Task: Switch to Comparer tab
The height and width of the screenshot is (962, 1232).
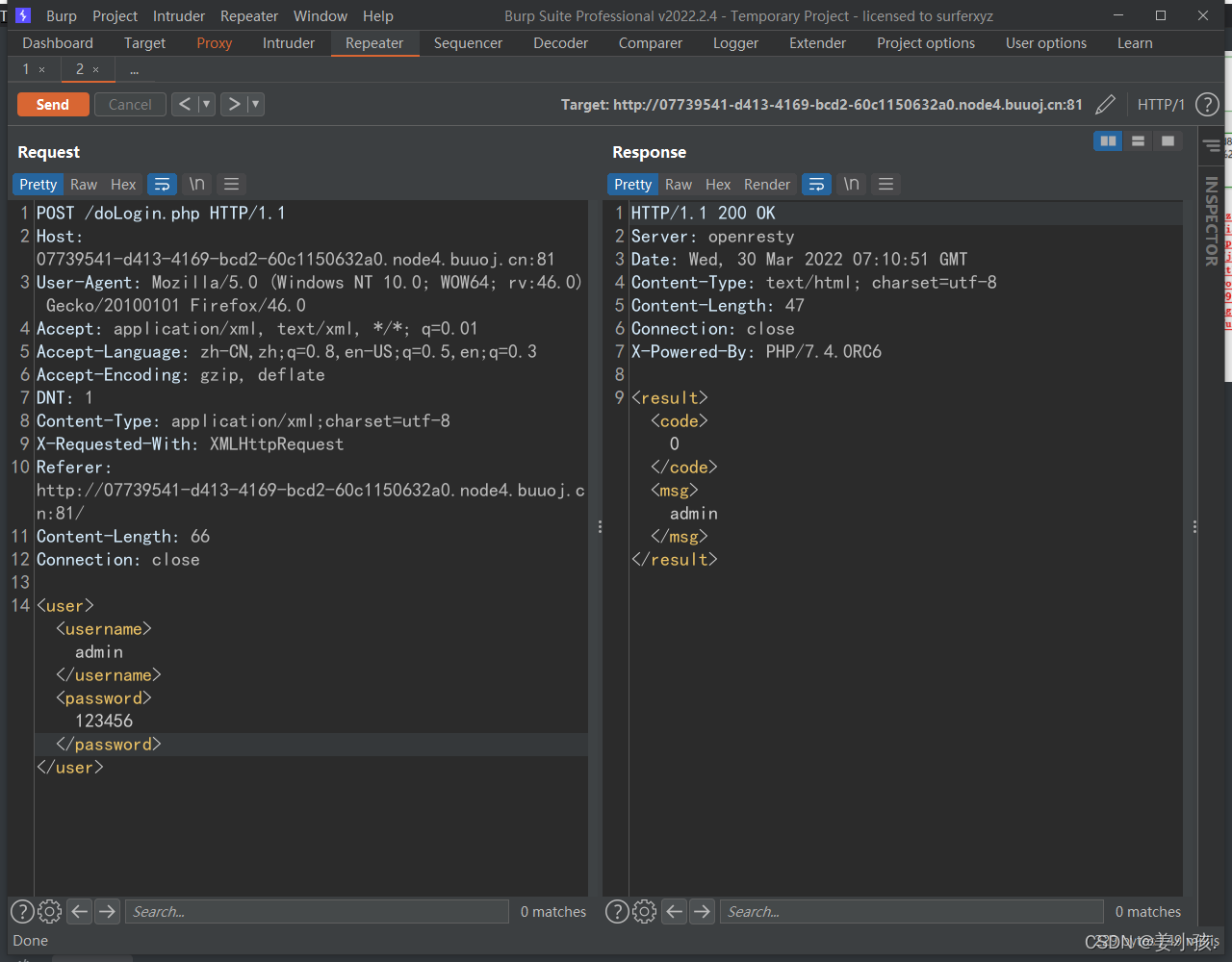Action: (651, 43)
